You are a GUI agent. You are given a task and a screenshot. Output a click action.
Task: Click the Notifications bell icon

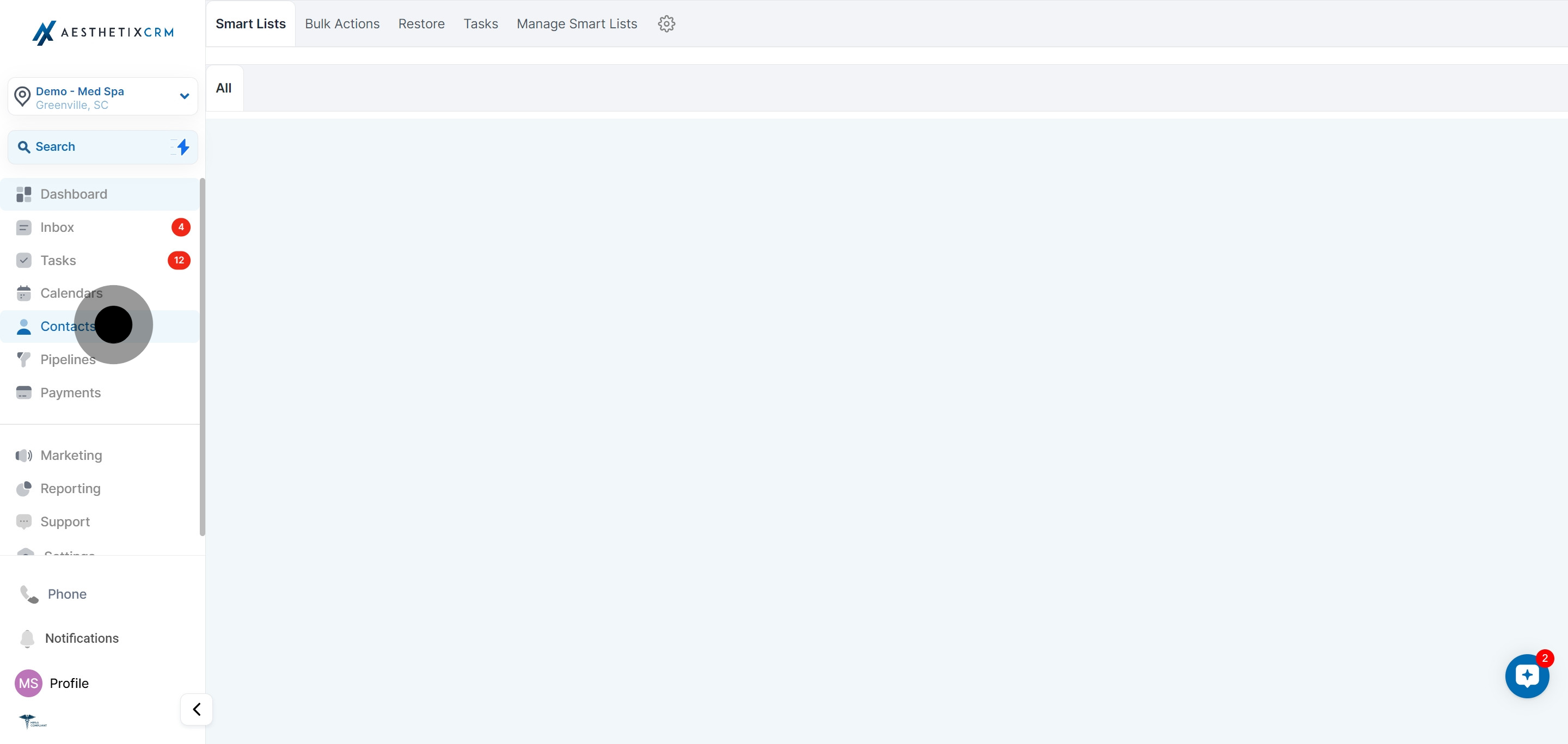pyautogui.click(x=27, y=638)
